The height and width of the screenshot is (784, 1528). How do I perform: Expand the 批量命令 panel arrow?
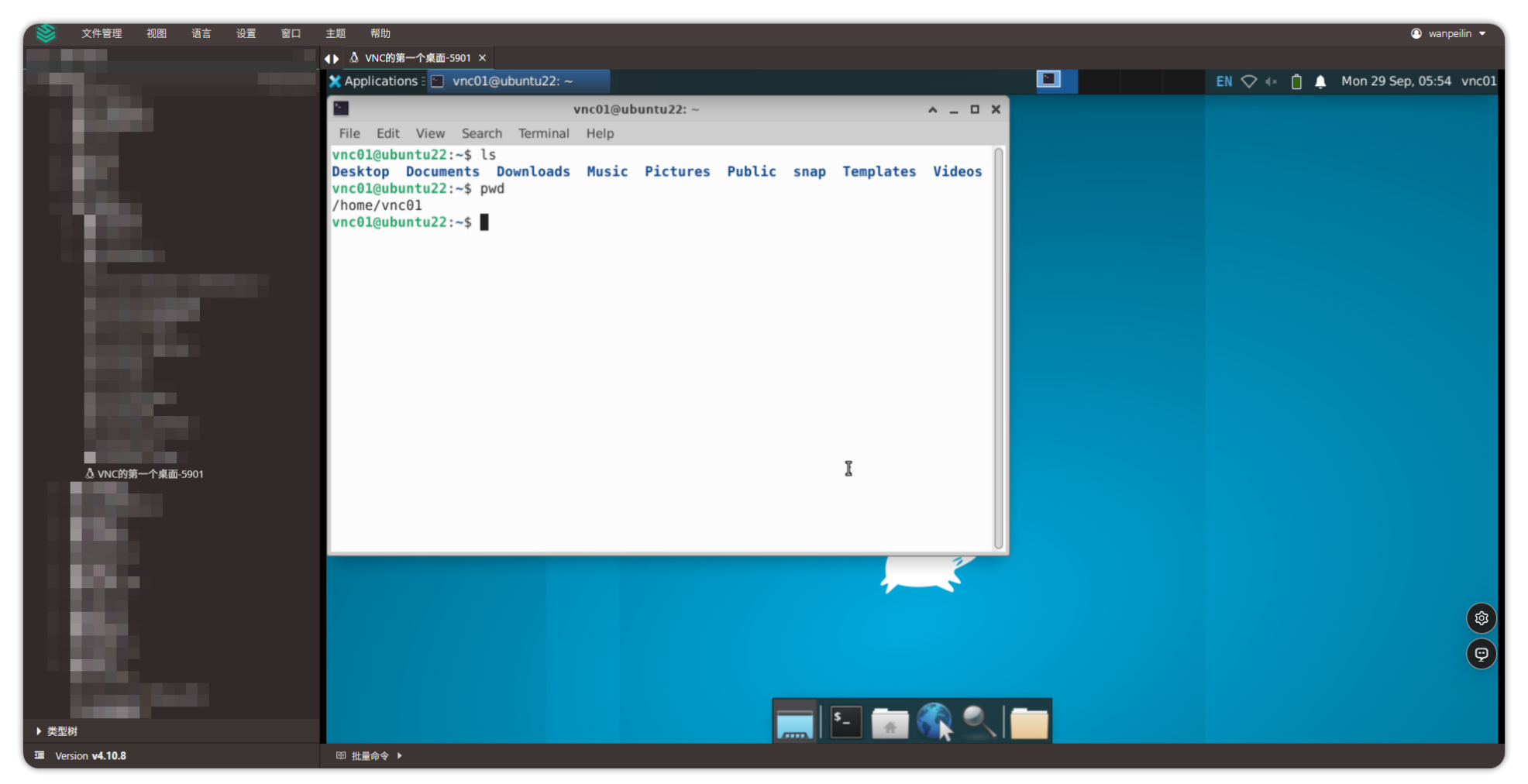[x=400, y=755]
